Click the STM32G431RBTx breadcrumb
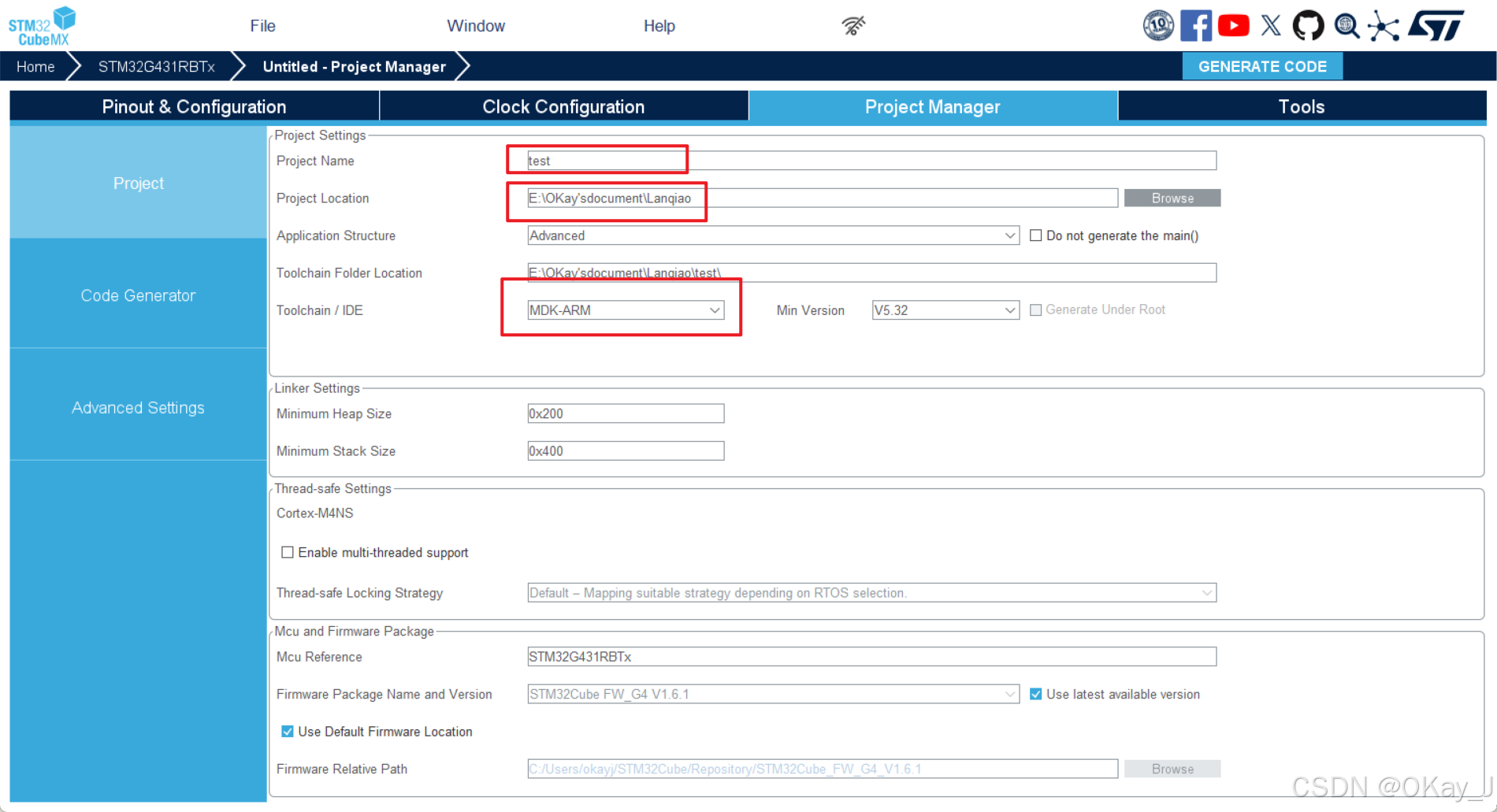 click(156, 67)
